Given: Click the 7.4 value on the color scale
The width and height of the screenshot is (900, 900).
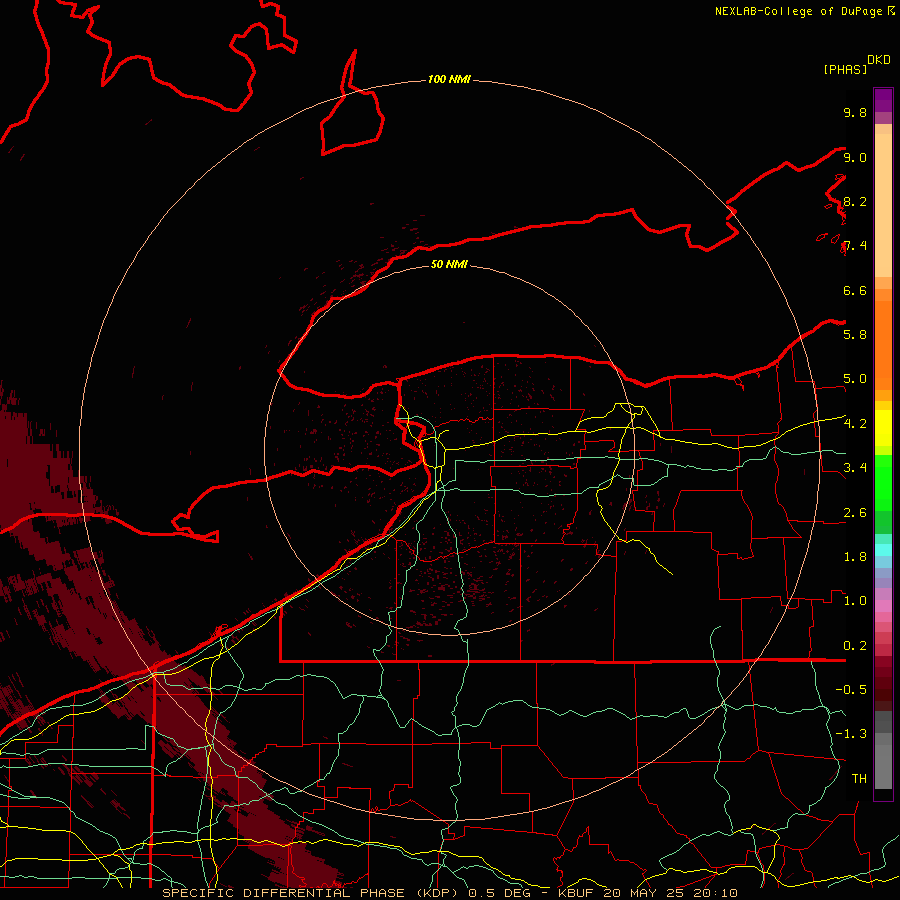Looking at the screenshot, I should click(x=855, y=246).
